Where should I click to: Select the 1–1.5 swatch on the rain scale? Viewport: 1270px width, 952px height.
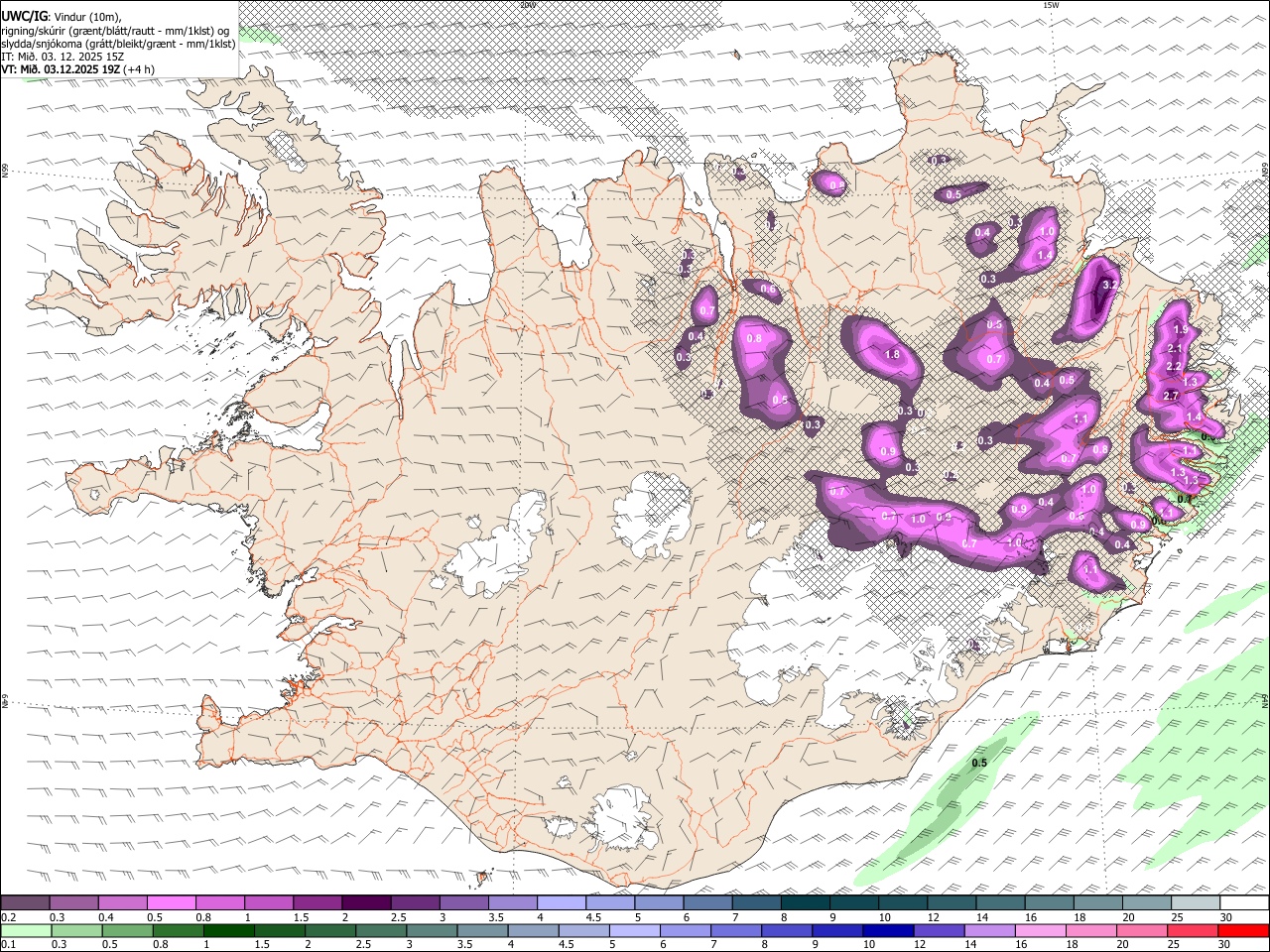[x=228, y=931]
